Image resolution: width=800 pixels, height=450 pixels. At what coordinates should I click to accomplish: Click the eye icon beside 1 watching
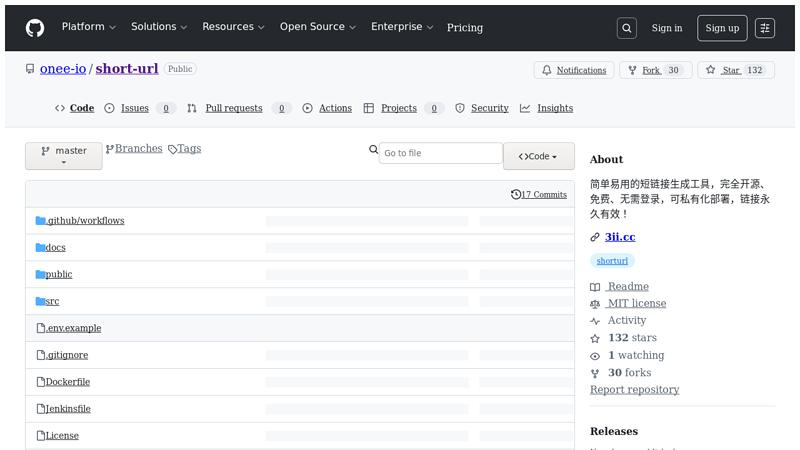click(x=595, y=356)
